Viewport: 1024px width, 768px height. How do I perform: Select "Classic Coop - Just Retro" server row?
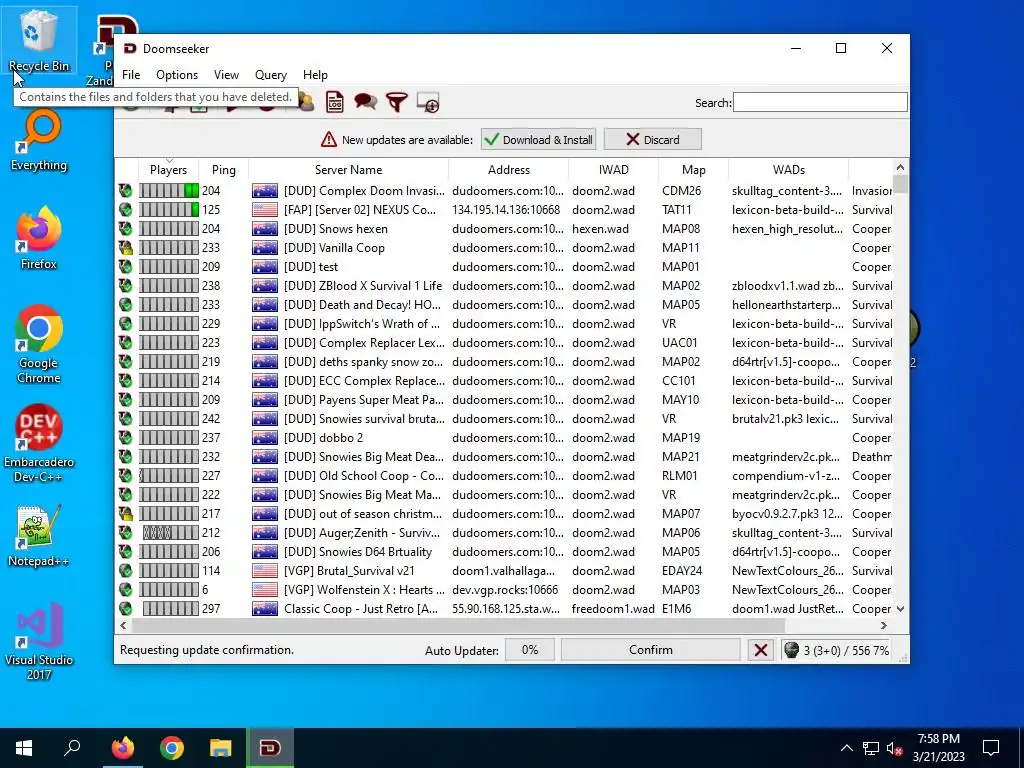[504, 609]
